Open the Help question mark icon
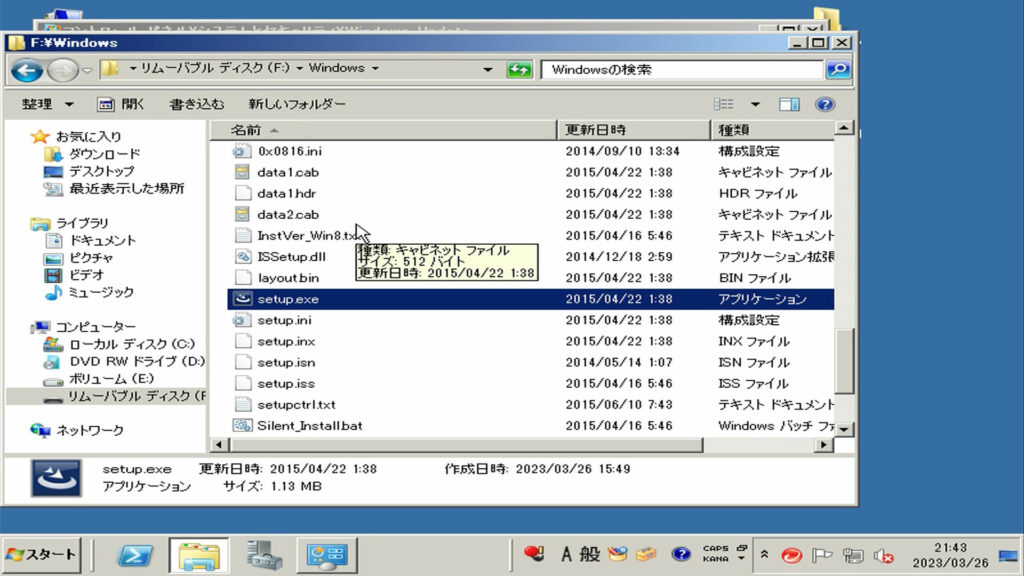 (x=824, y=104)
